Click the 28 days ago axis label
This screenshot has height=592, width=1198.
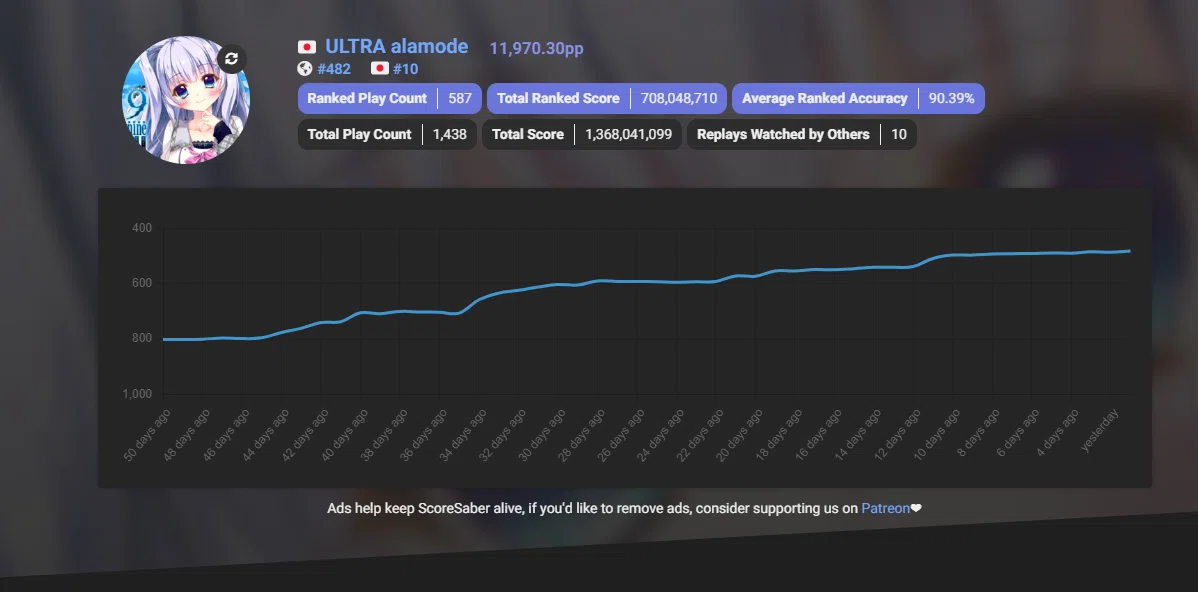click(x=581, y=434)
